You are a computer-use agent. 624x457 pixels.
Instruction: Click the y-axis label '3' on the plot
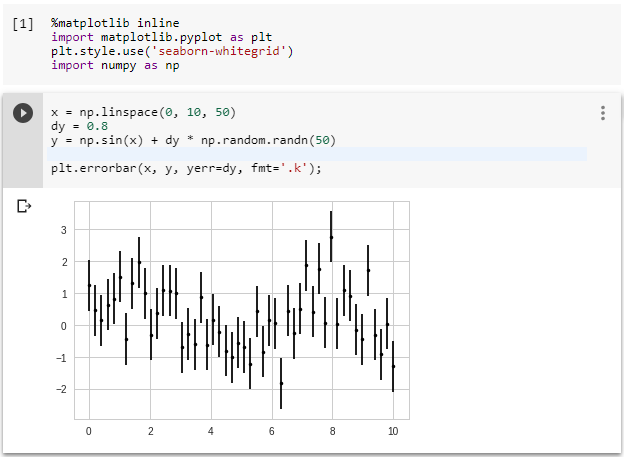pos(64,230)
